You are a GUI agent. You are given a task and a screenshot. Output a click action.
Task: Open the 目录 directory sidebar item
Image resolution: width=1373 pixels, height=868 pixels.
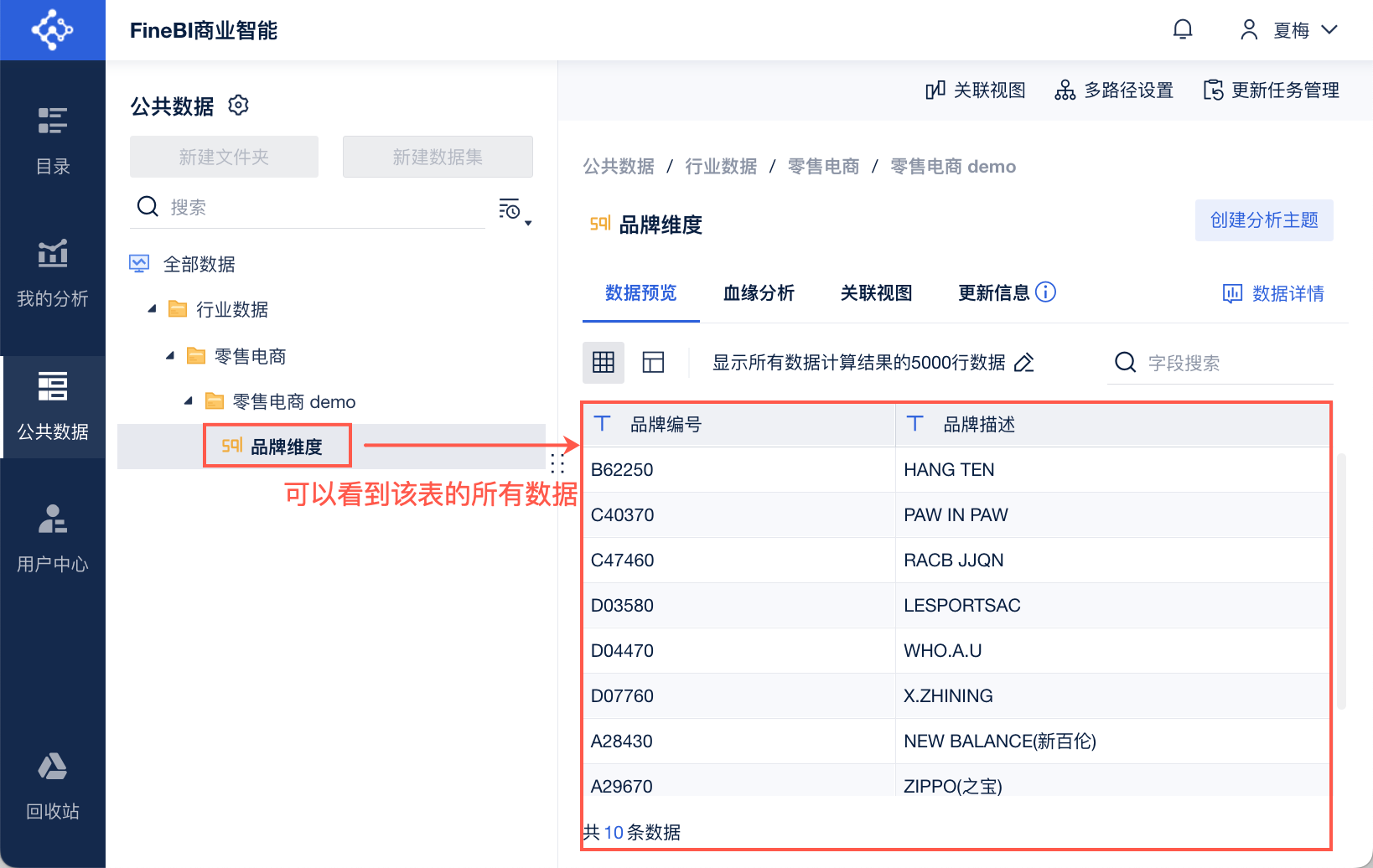(53, 141)
